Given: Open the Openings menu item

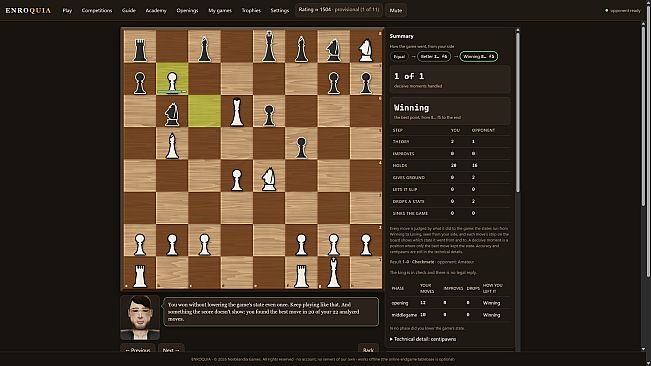Looking at the screenshot, I should click(x=187, y=10).
